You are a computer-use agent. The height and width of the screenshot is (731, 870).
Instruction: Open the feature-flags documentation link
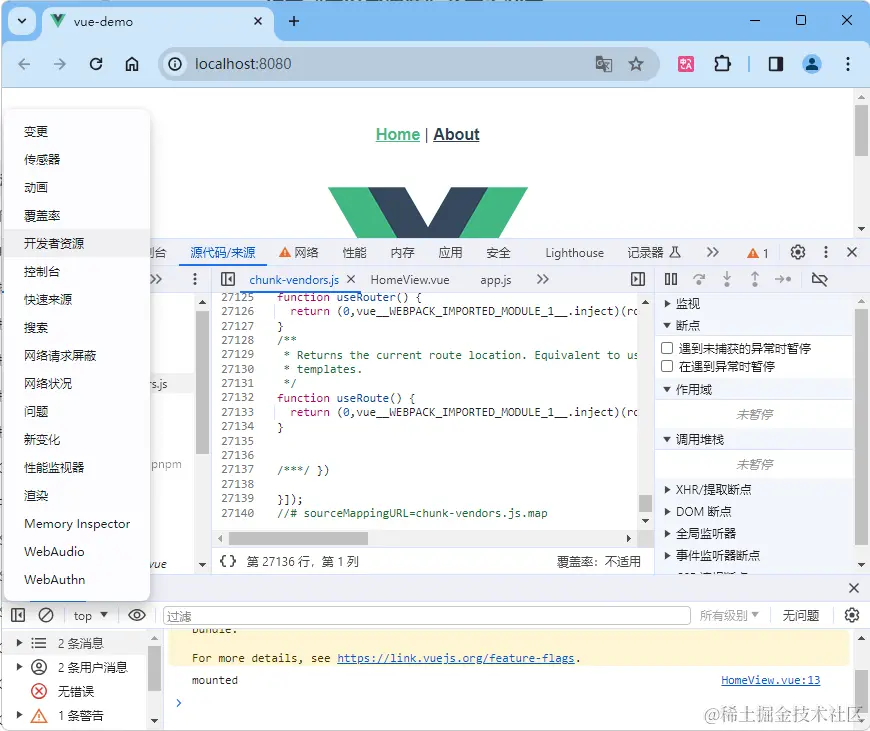pyautogui.click(x=456, y=658)
